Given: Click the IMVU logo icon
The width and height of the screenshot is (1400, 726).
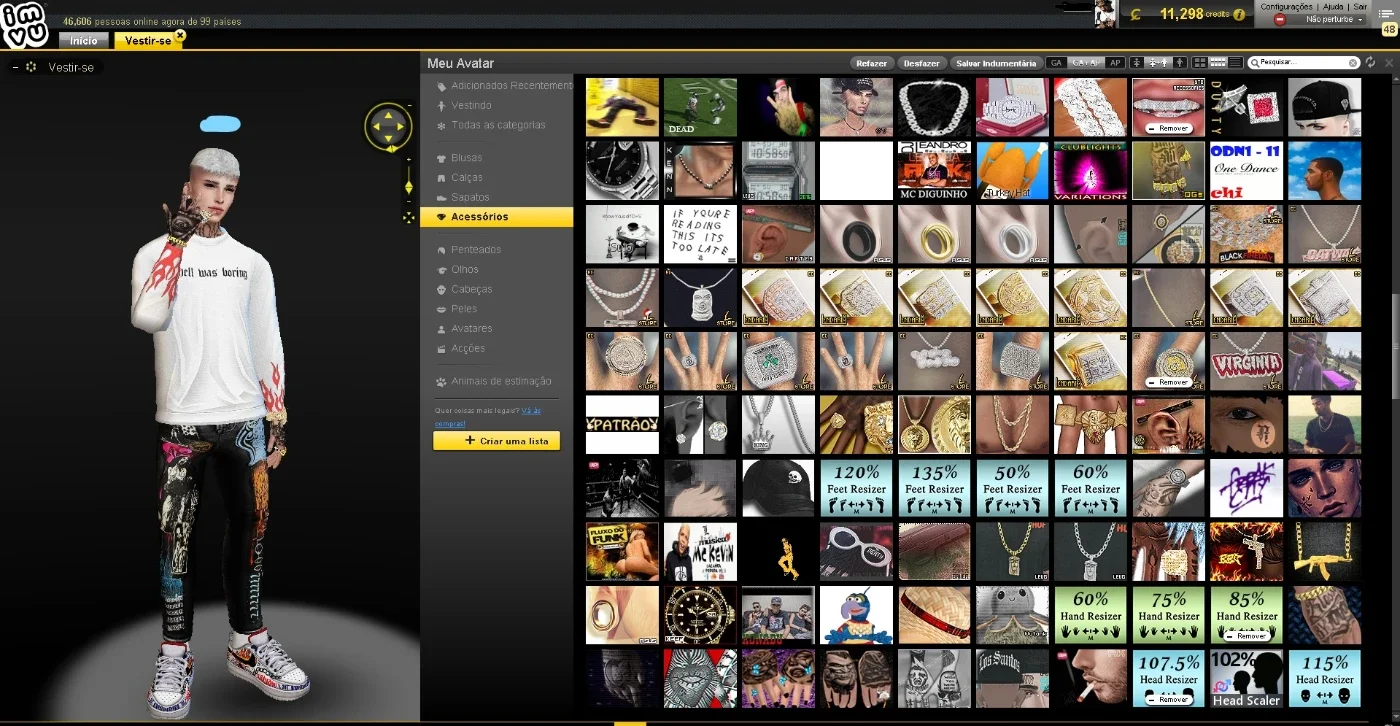Looking at the screenshot, I should (24, 24).
